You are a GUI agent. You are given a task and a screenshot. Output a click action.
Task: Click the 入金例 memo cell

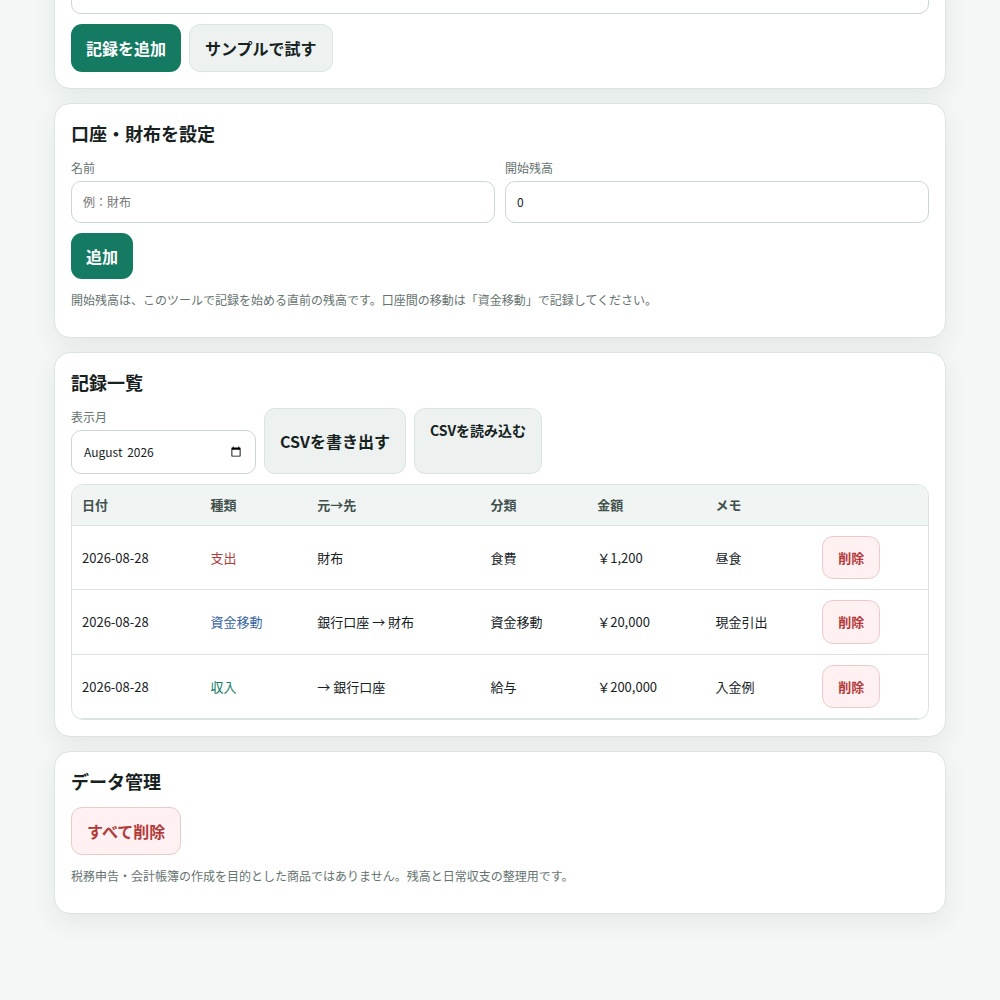(x=735, y=688)
